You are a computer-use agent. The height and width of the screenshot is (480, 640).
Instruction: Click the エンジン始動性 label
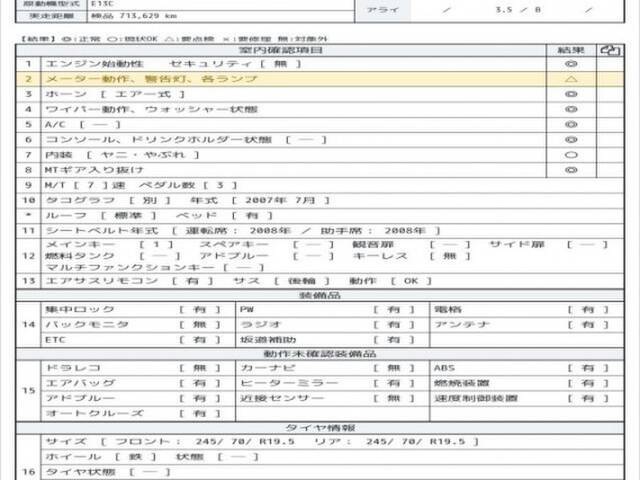pyautogui.click(x=94, y=64)
